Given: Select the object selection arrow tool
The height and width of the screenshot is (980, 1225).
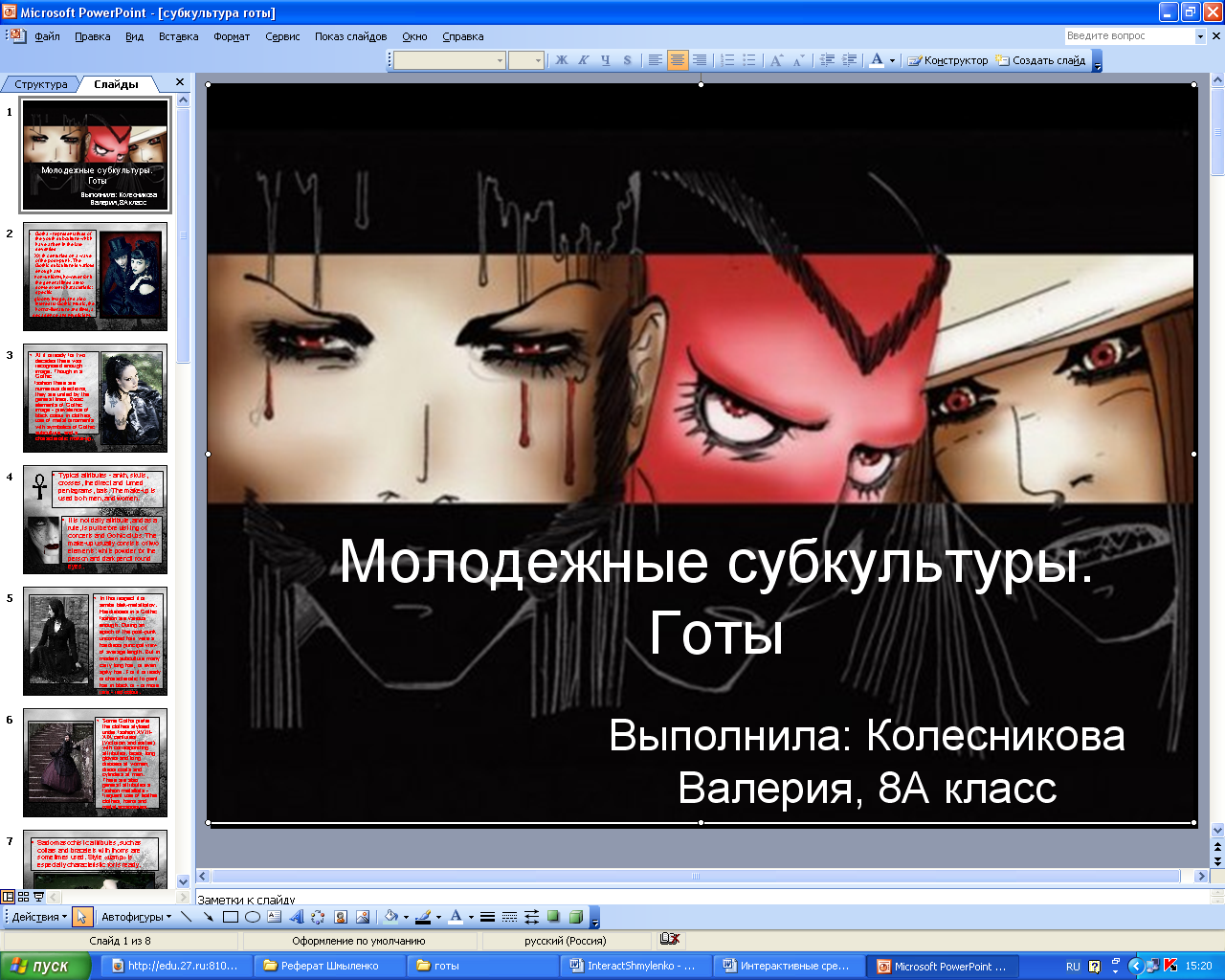Looking at the screenshot, I should (81, 917).
